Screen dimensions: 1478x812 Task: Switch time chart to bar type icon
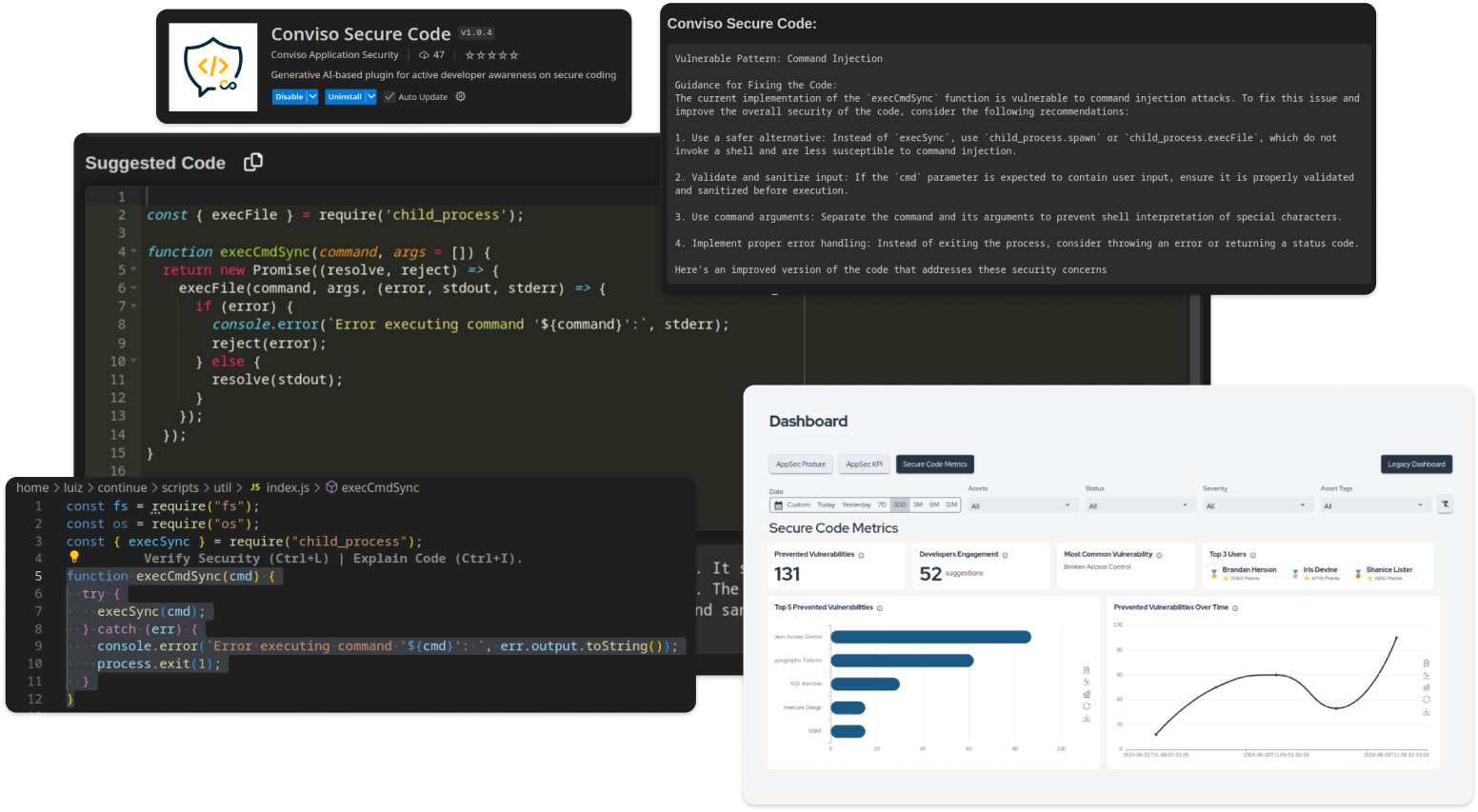tap(1427, 686)
